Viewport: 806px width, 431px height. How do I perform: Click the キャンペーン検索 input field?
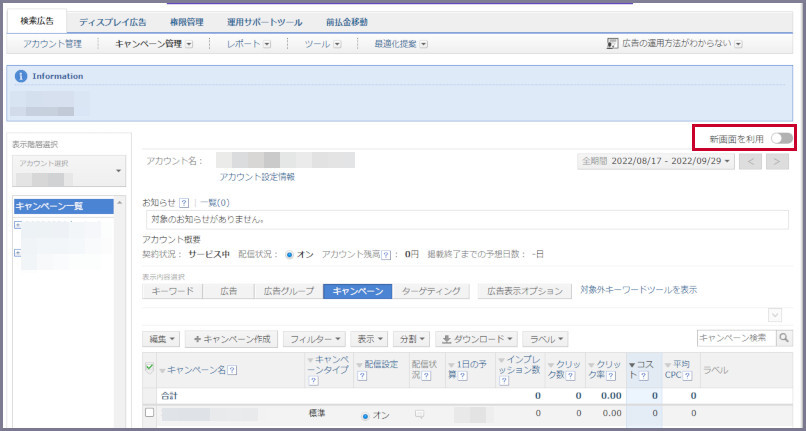[735, 339]
